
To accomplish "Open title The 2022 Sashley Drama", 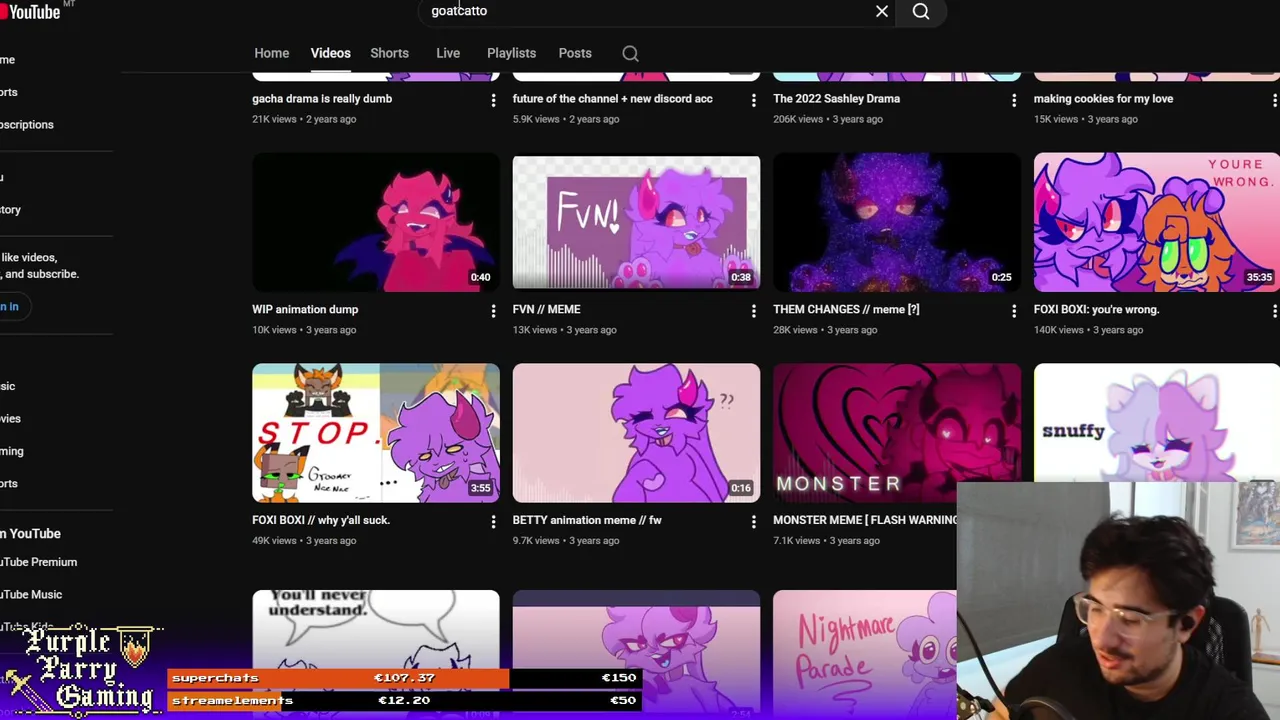I will 836,99.
